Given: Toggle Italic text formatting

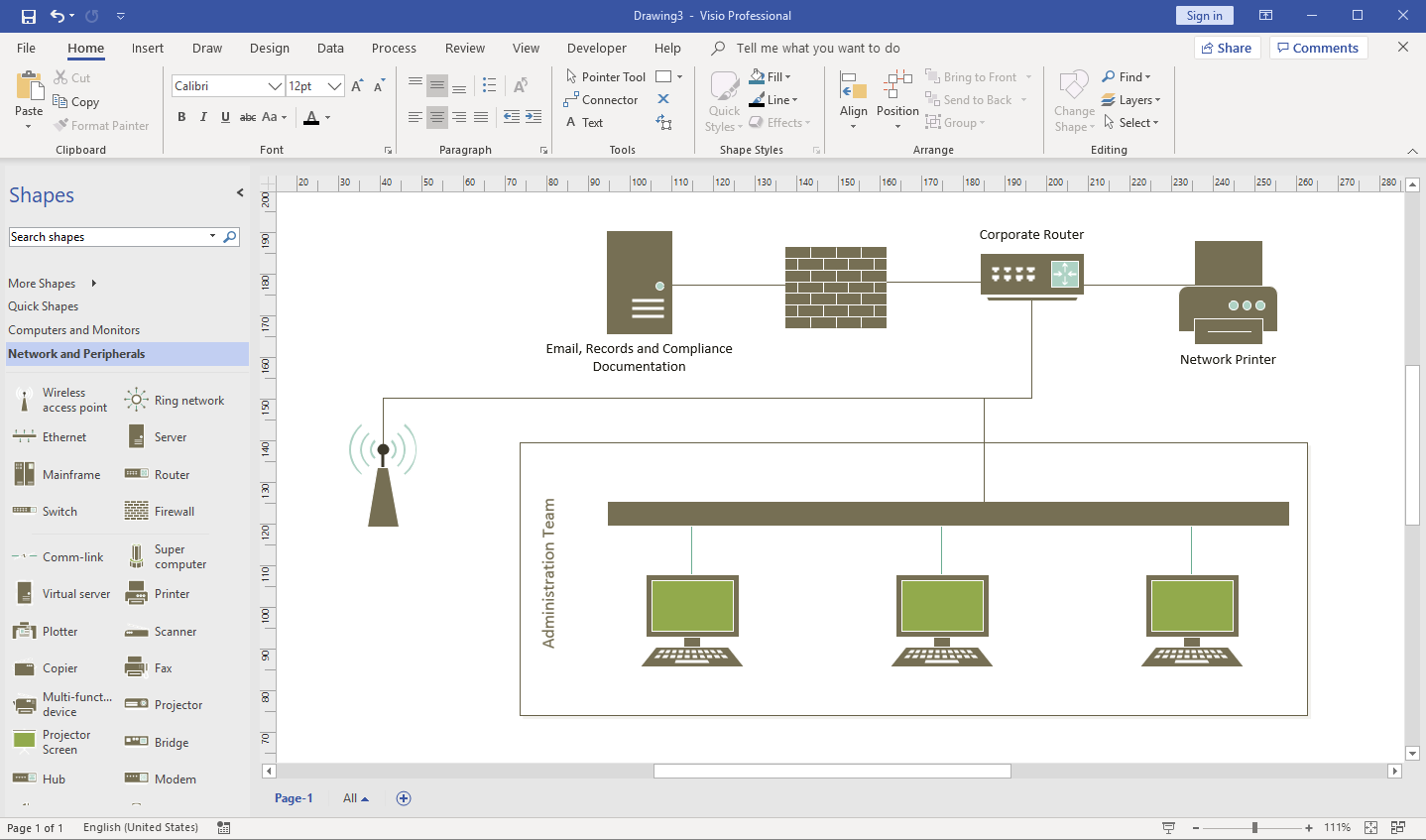Looking at the screenshot, I should coord(203,116).
